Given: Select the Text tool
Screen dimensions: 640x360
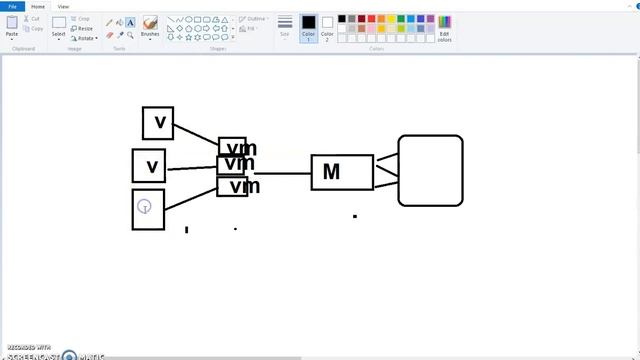Looking at the screenshot, I should point(130,22).
